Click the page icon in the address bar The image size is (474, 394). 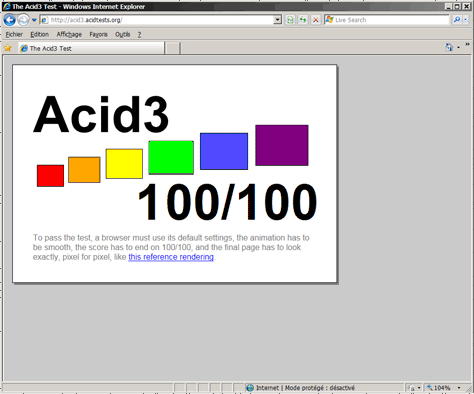click(44, 20)
